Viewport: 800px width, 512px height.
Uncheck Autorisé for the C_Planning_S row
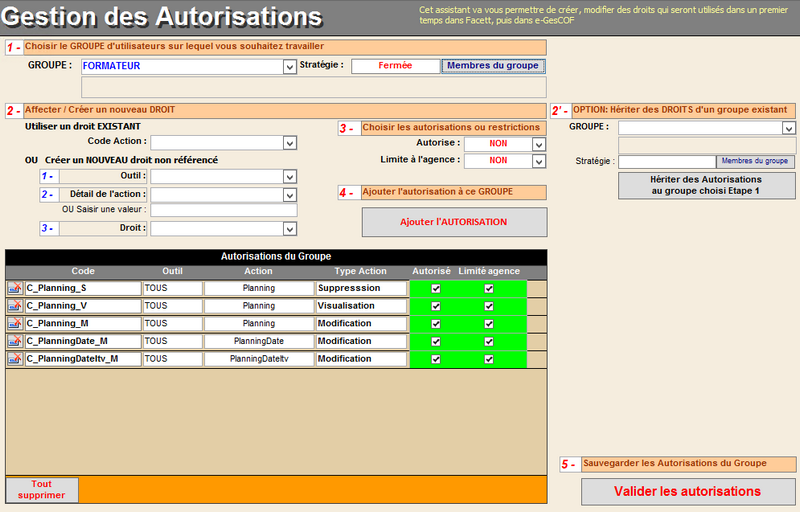434,288
